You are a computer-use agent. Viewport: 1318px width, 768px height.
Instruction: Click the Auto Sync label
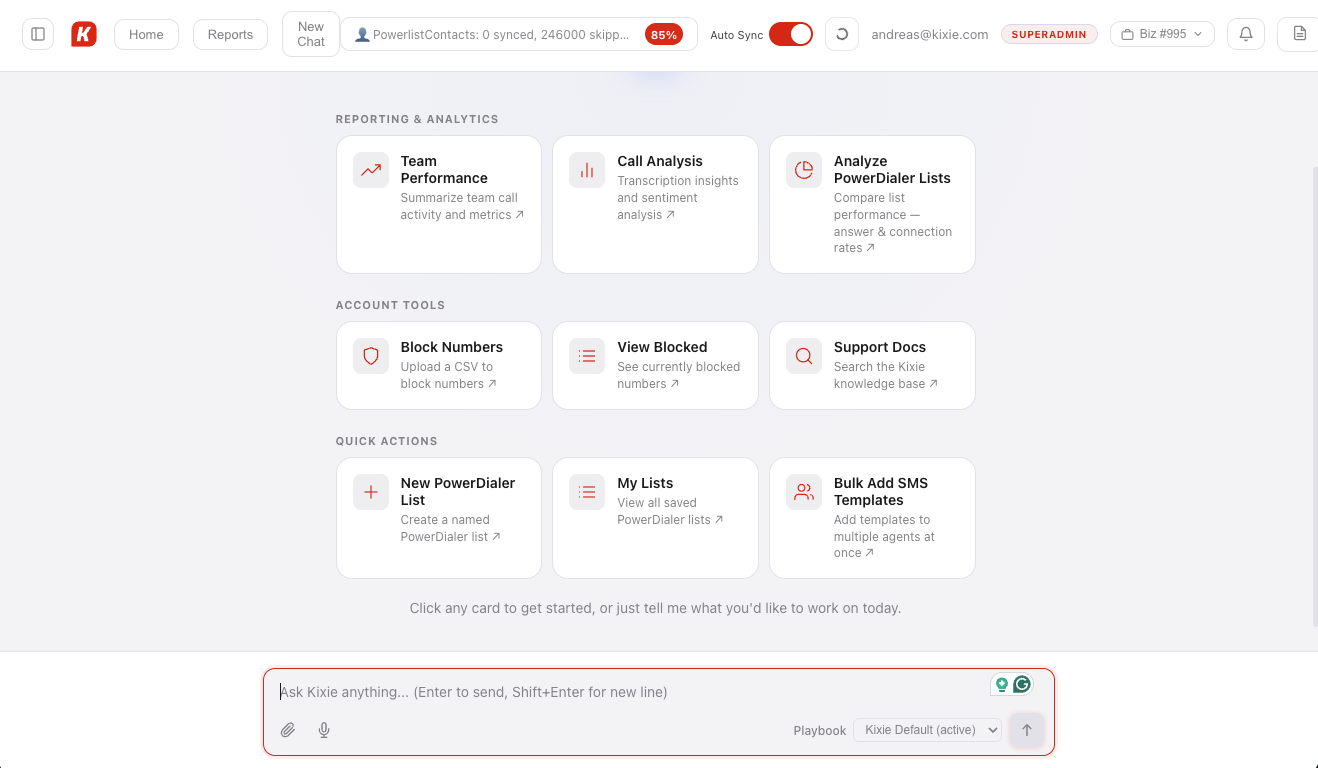point(737,35)
